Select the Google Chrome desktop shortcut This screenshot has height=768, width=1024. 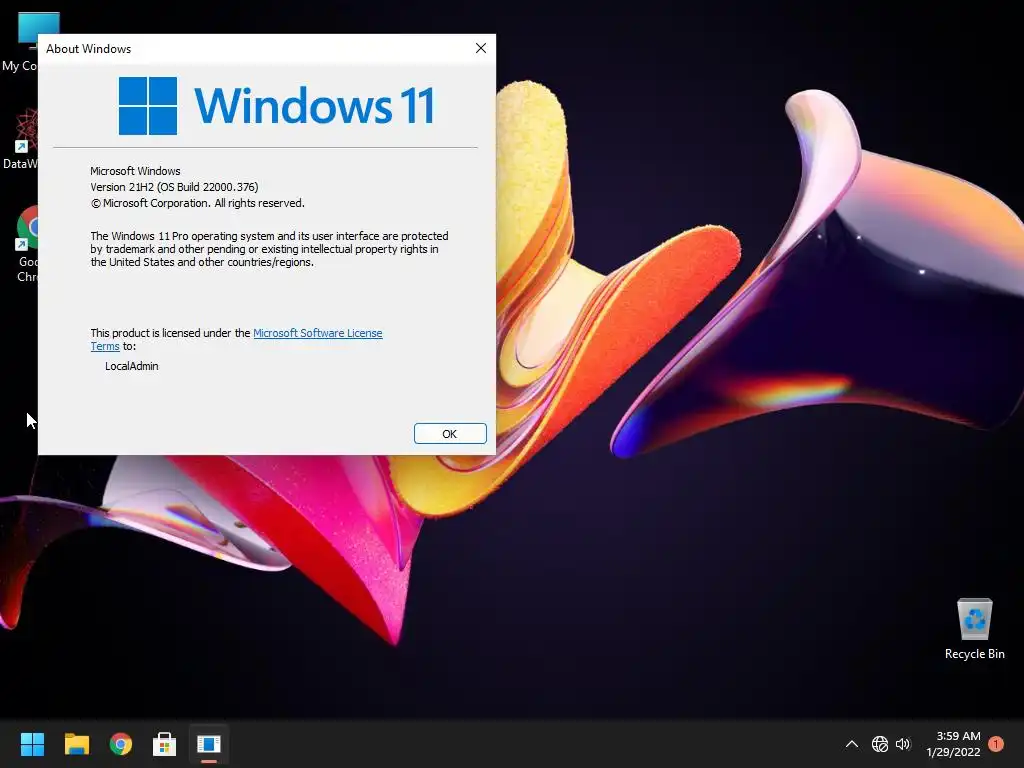tap(25, 244)
